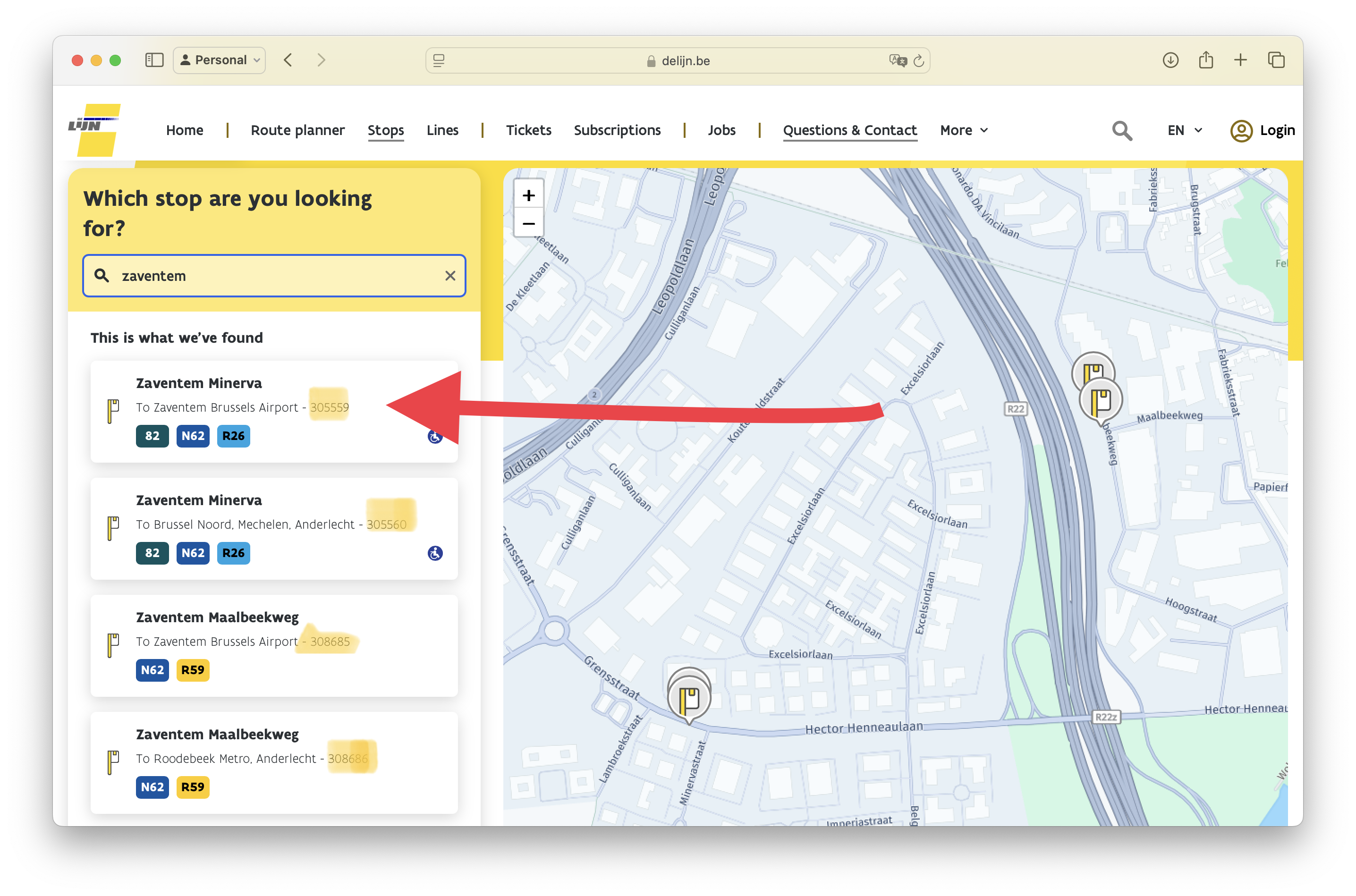Screen dimensions: 1356x896
Task: Open Zaventem Maalbeekweg to Brussels Airport result
Action: click(274, 646)
